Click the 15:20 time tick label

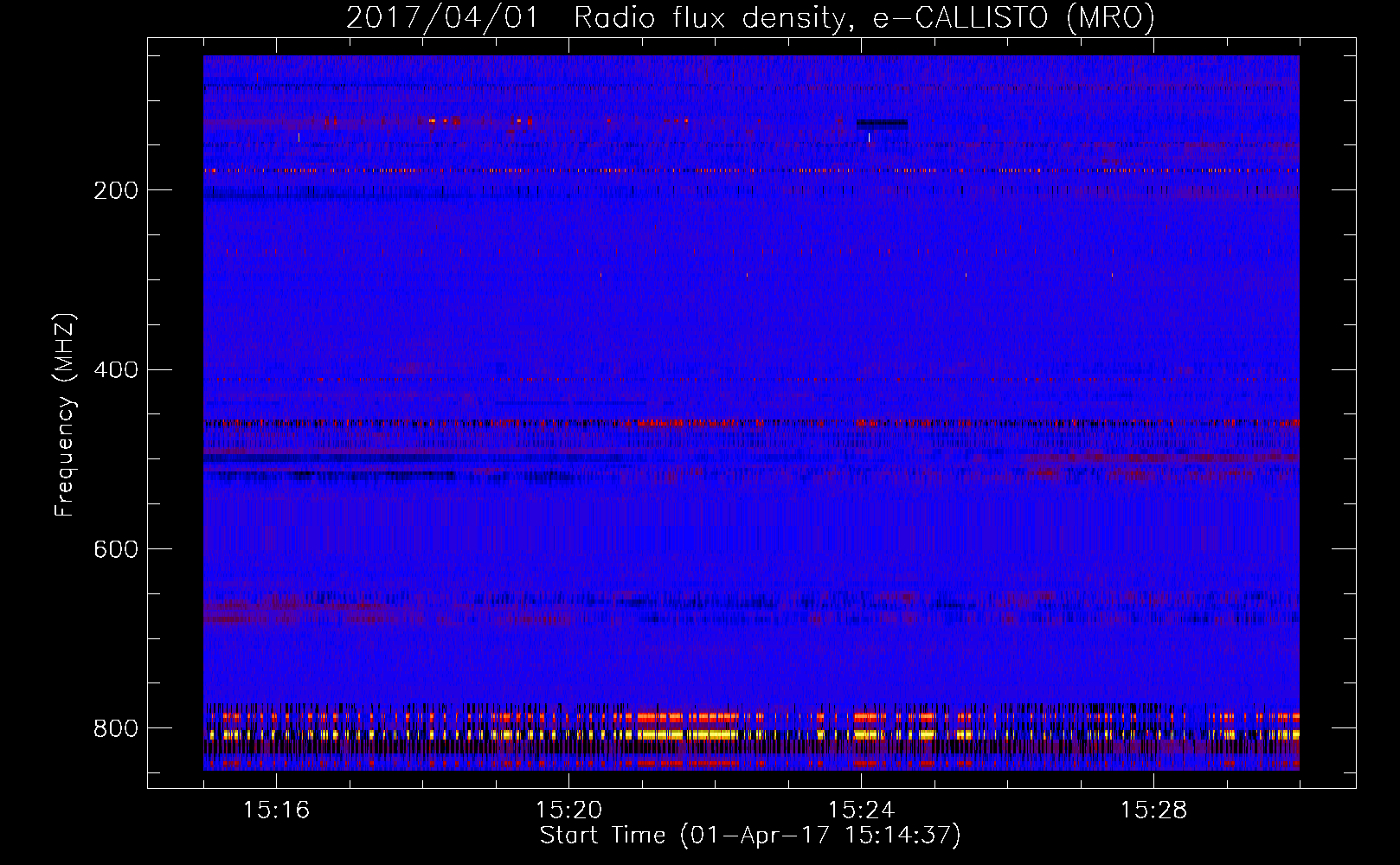click(568, 810)
